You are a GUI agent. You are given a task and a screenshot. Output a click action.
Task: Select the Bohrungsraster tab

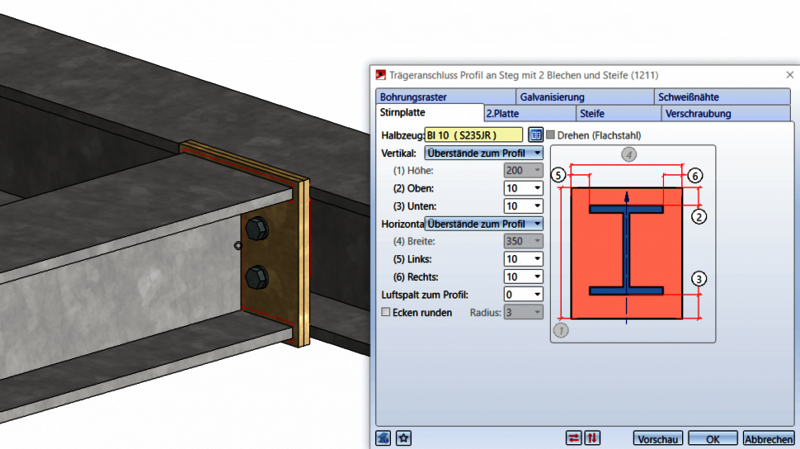point(413,97)
